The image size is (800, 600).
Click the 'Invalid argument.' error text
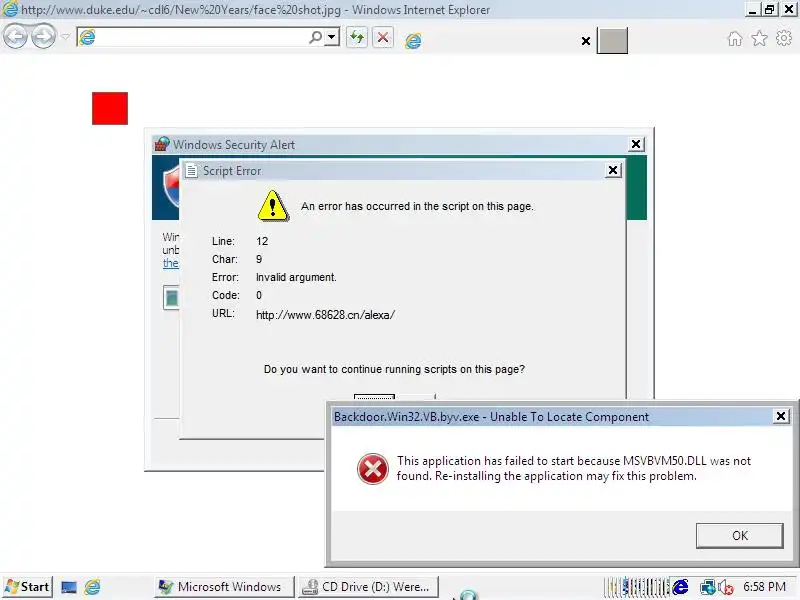(296, 277)
